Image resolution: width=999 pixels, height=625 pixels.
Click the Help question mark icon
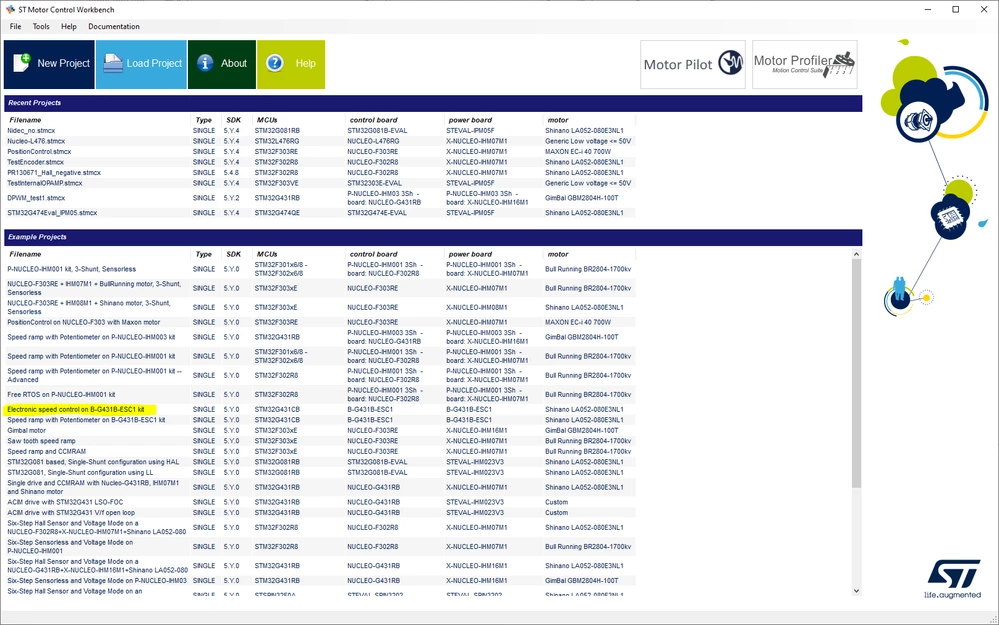click(x=275, y=63)
